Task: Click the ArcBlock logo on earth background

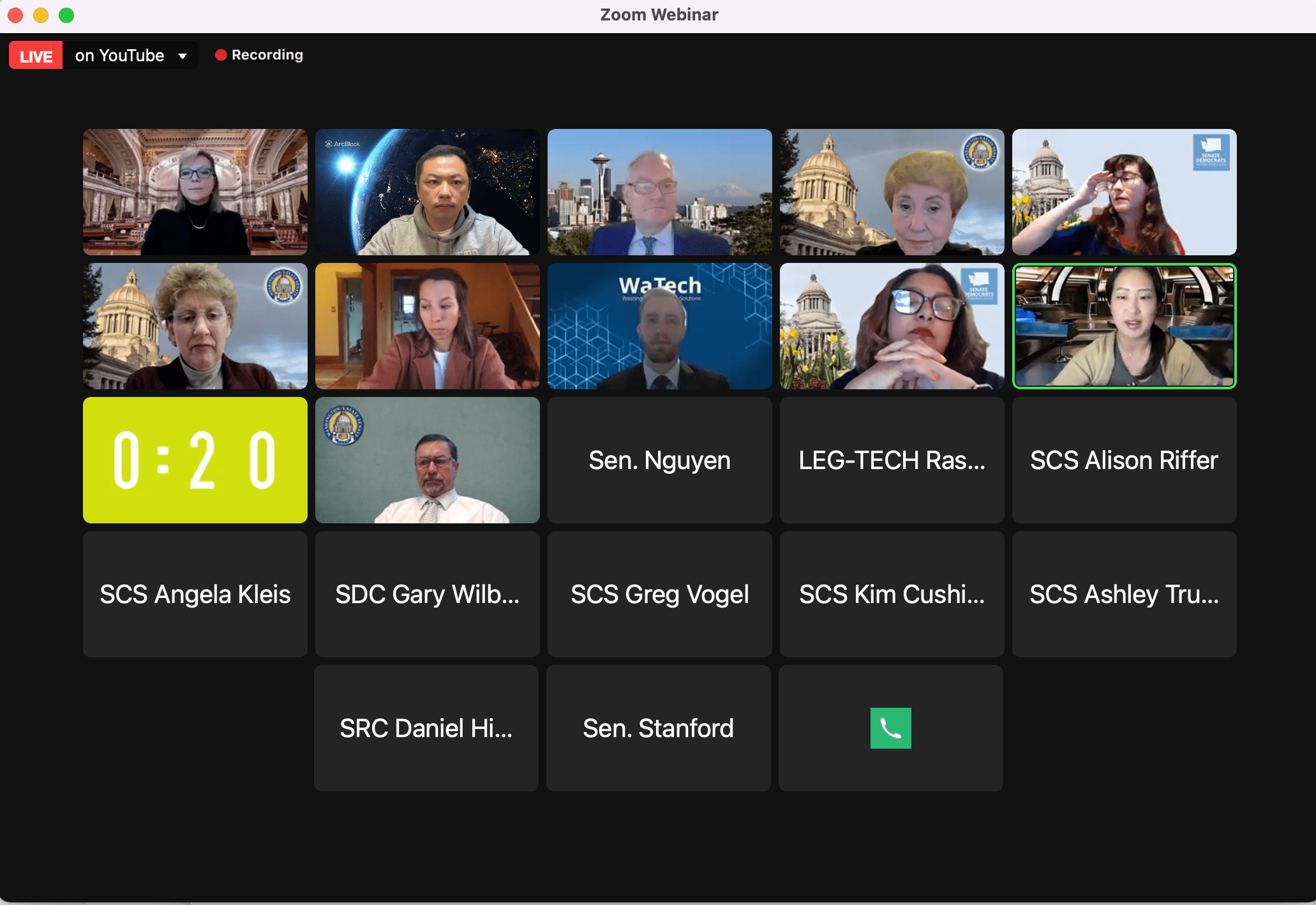Action: pyautogui.click(x=343, y=144)
